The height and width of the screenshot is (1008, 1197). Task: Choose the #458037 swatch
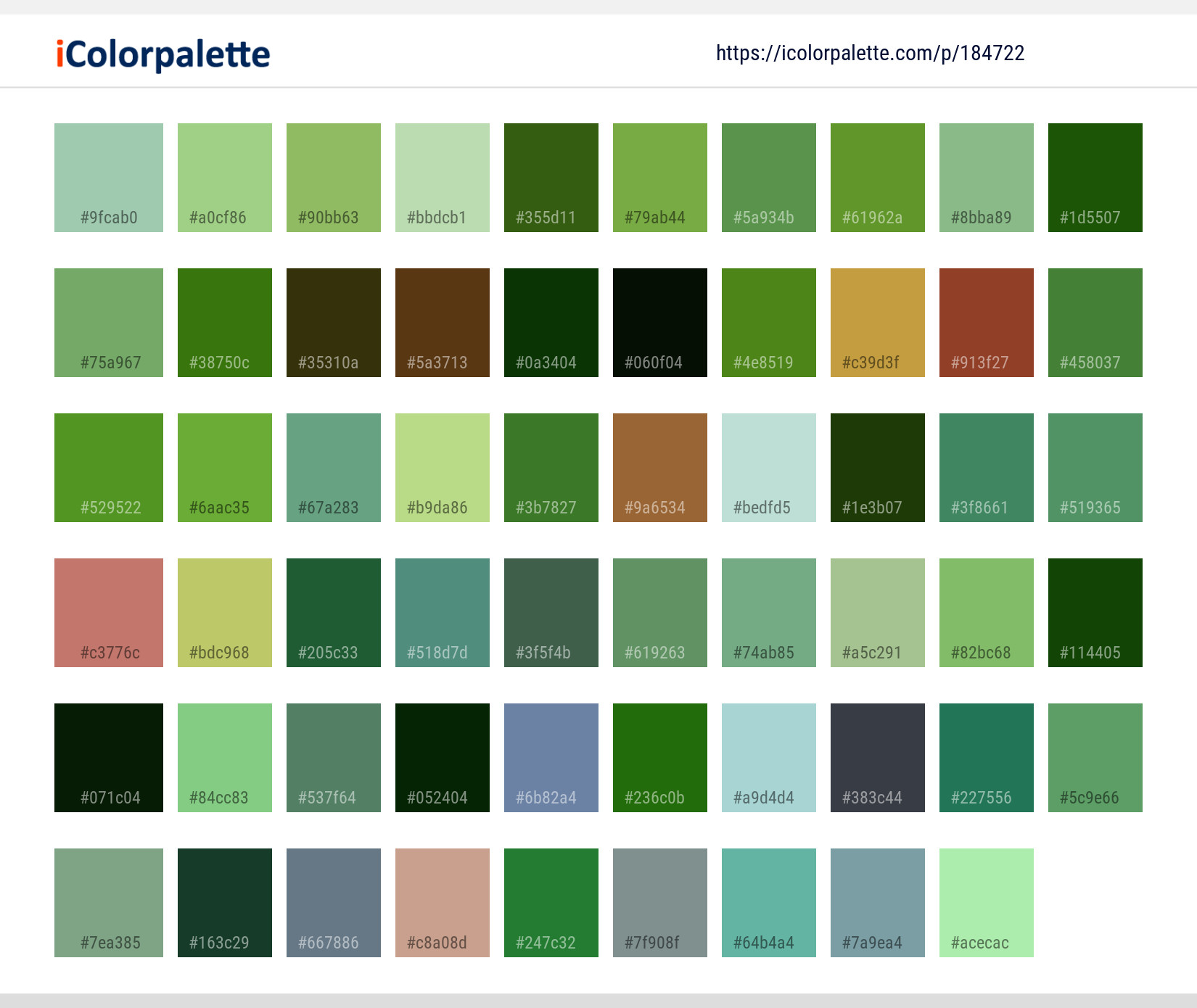(1095, 323)
